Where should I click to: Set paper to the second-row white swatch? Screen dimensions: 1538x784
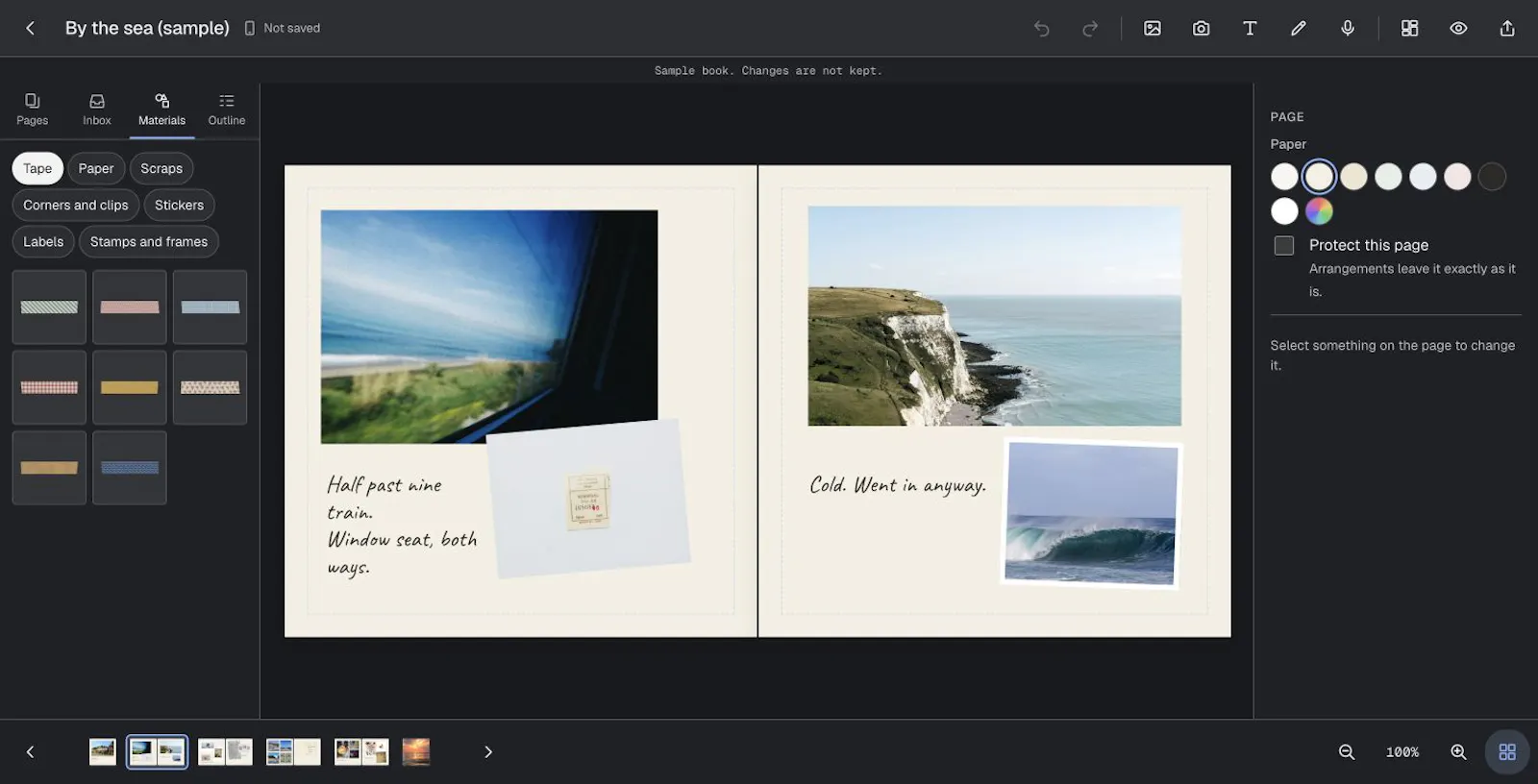coord(1284,211)
